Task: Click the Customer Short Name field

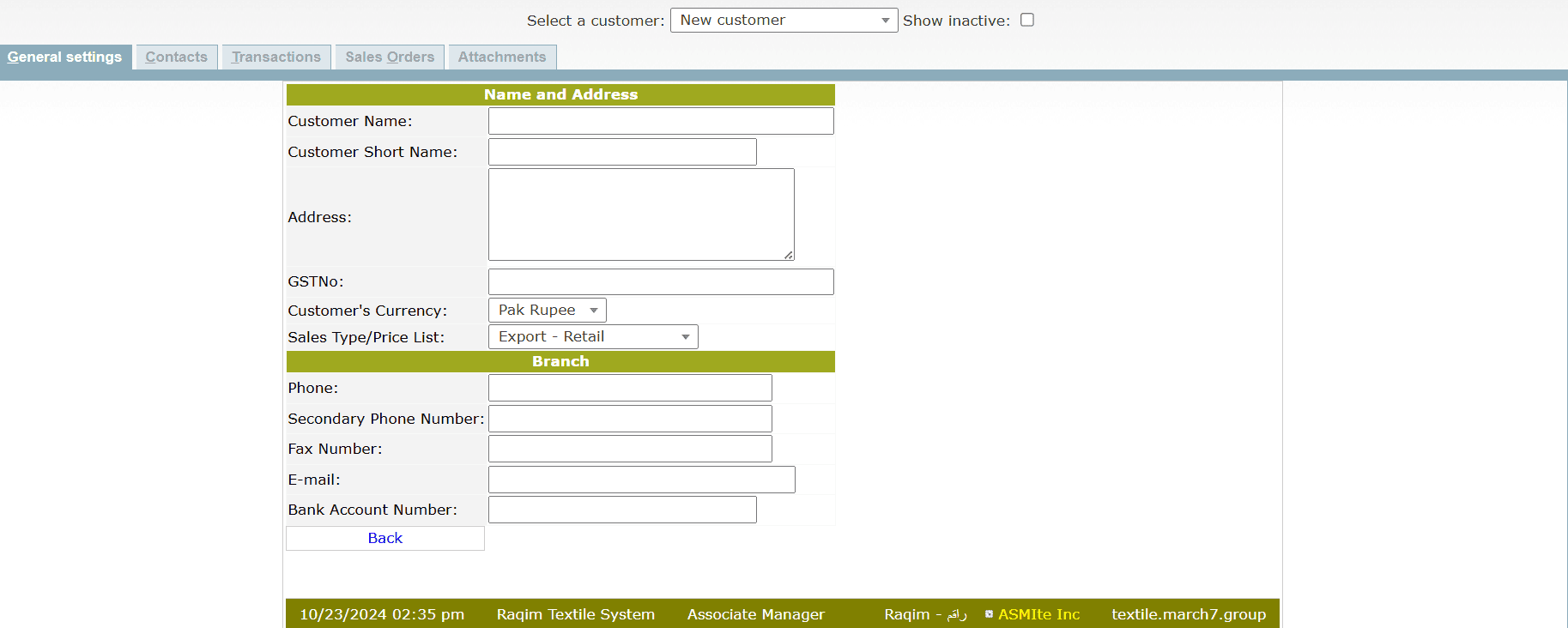Action: coord(621,152)
